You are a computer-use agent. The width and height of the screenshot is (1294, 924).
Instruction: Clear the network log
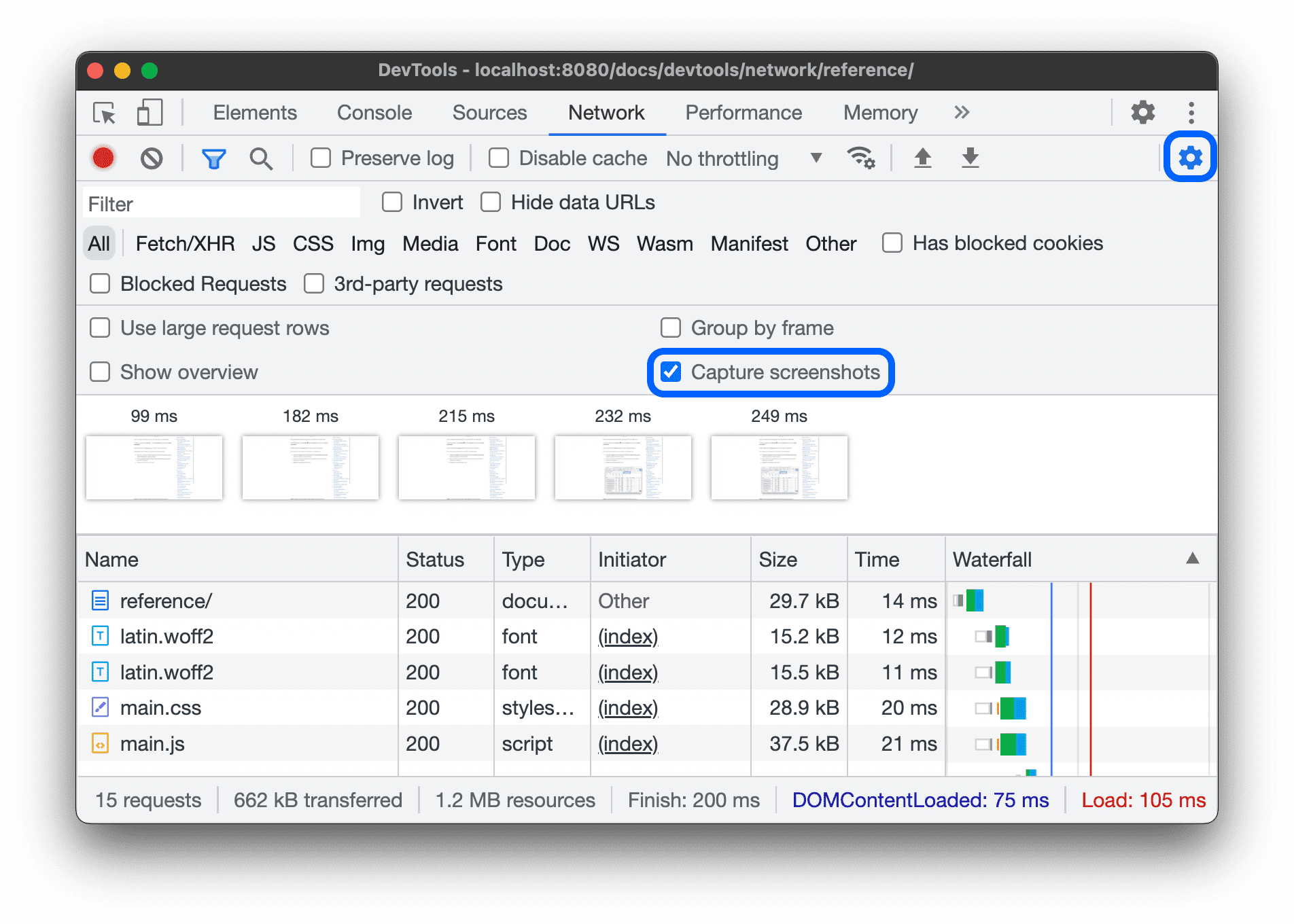point(152,158)
